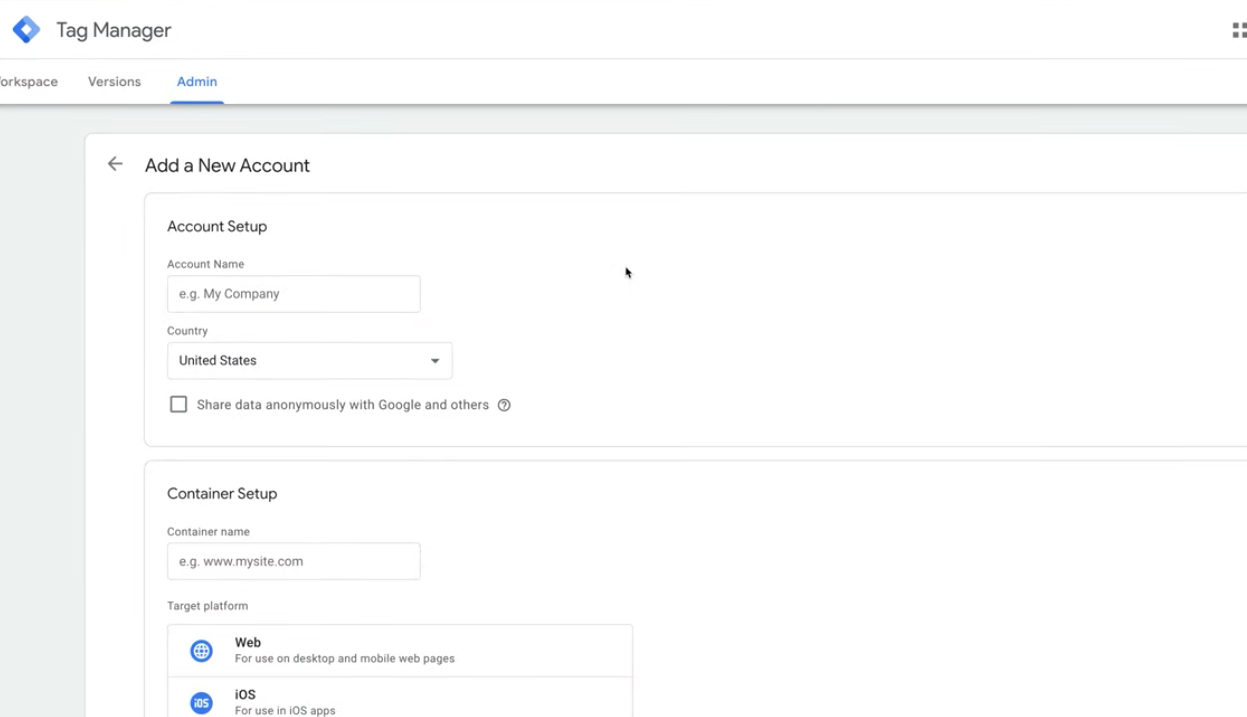Click the Tag Manager title text

click(113, 30)
